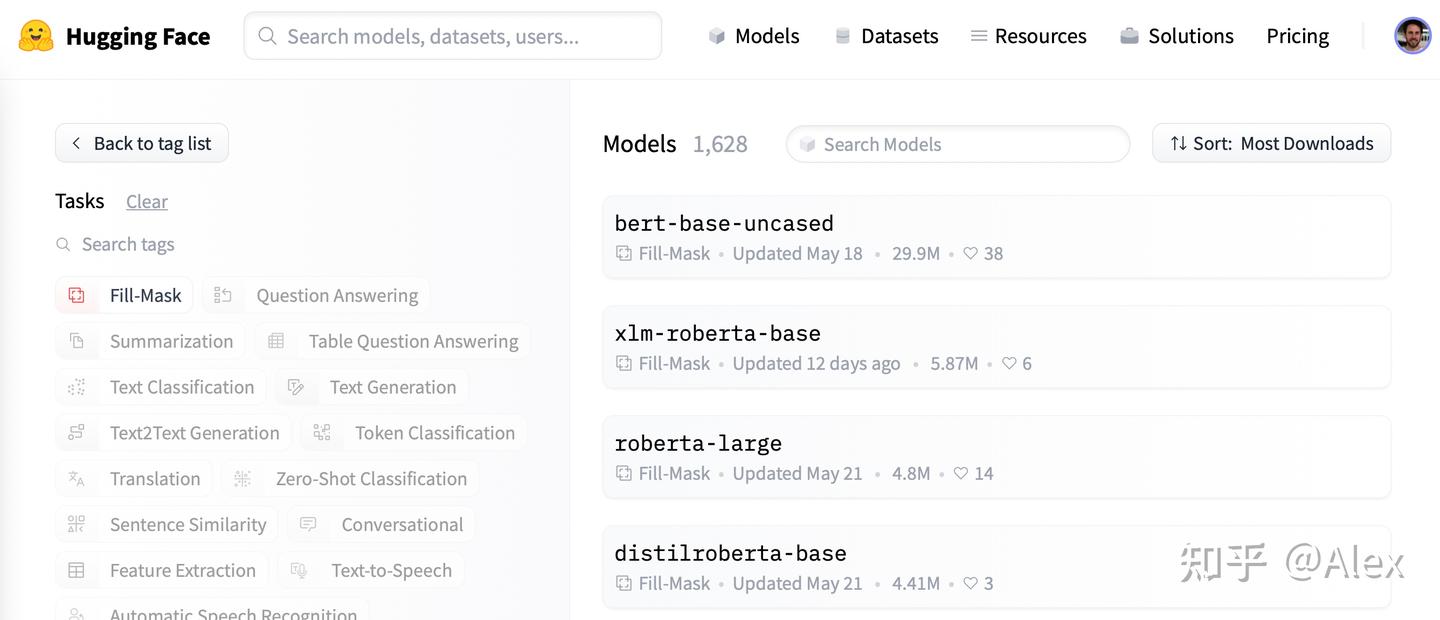Clear the selected Tasks filters
The height and width of the screenshot is (620, 1440).
pyautogui.click(x=147, y=202)
